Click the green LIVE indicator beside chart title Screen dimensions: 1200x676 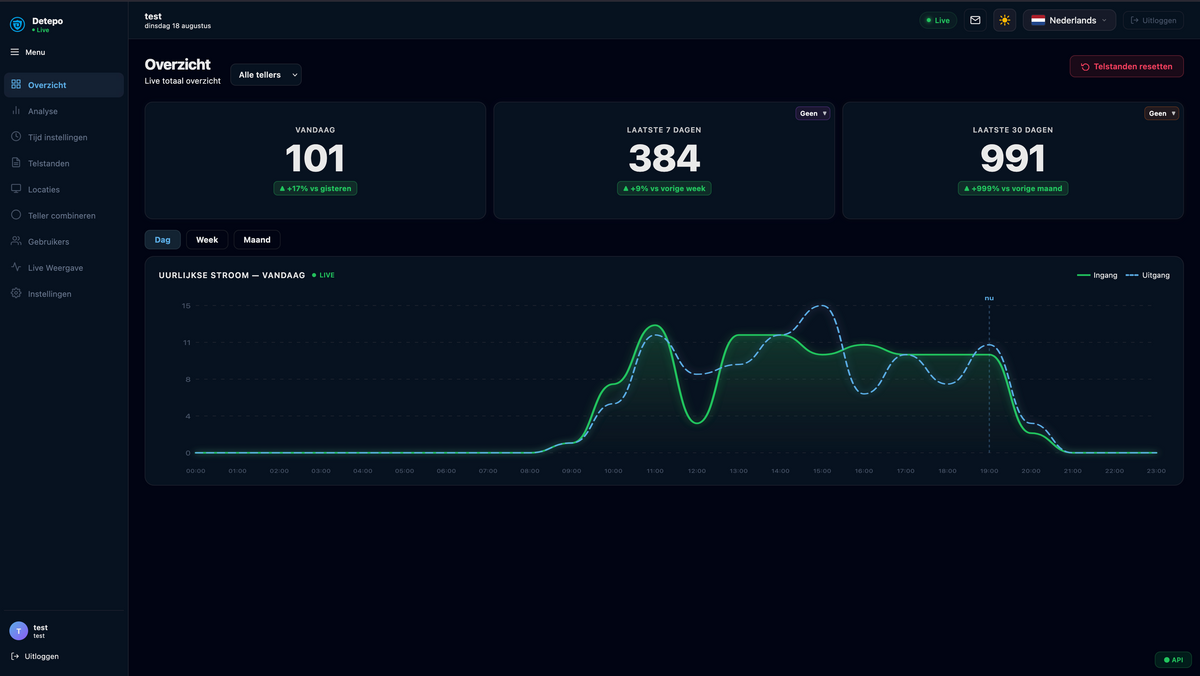323,275
